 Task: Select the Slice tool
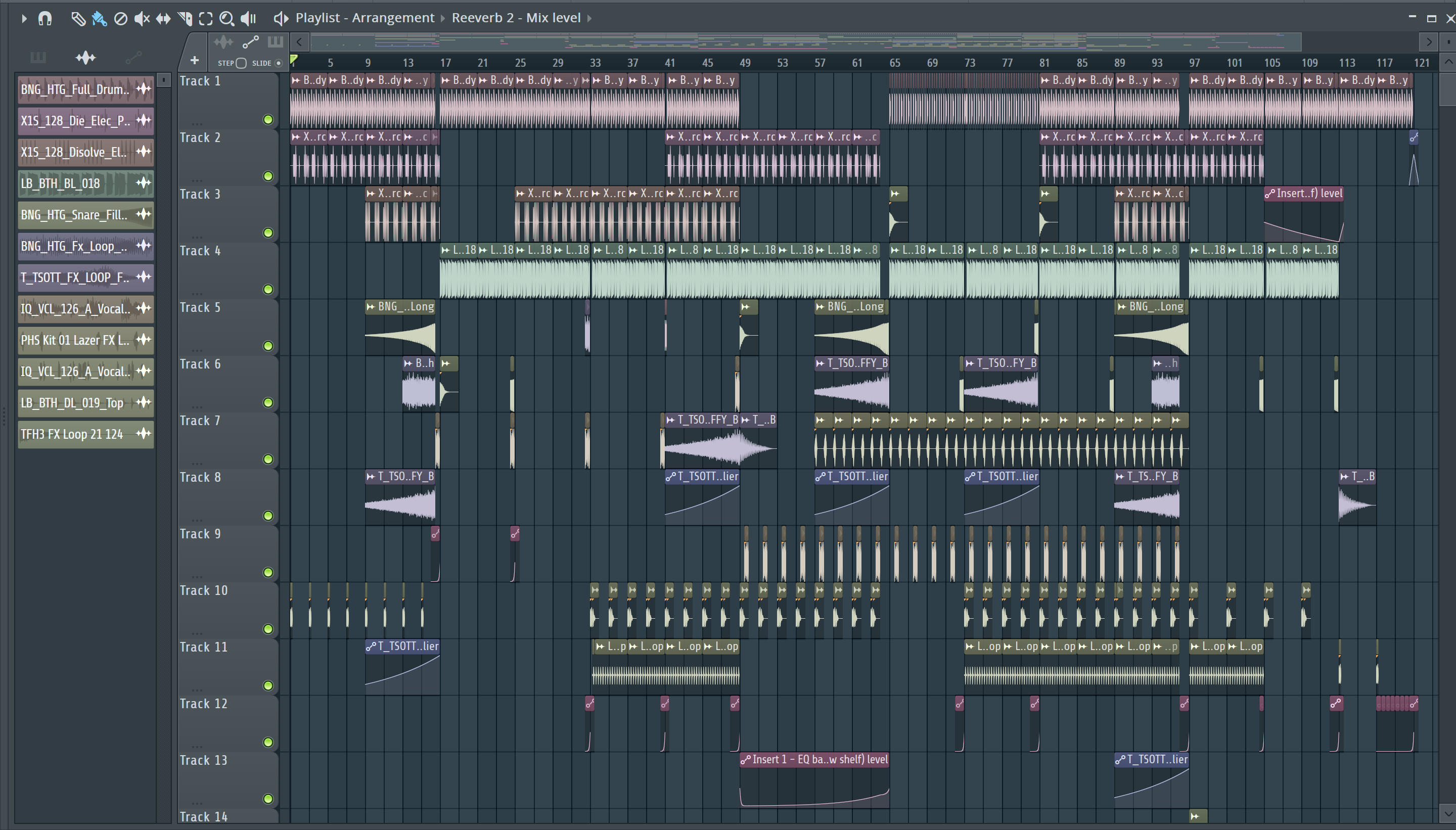tap(185, 18)
